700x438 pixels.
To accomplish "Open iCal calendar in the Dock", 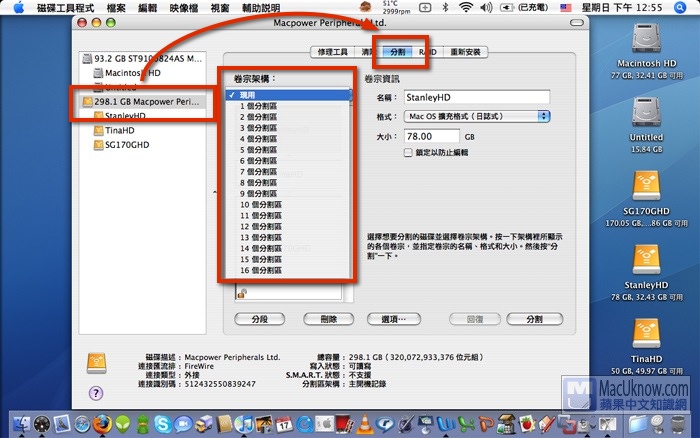I will (284, 424).
